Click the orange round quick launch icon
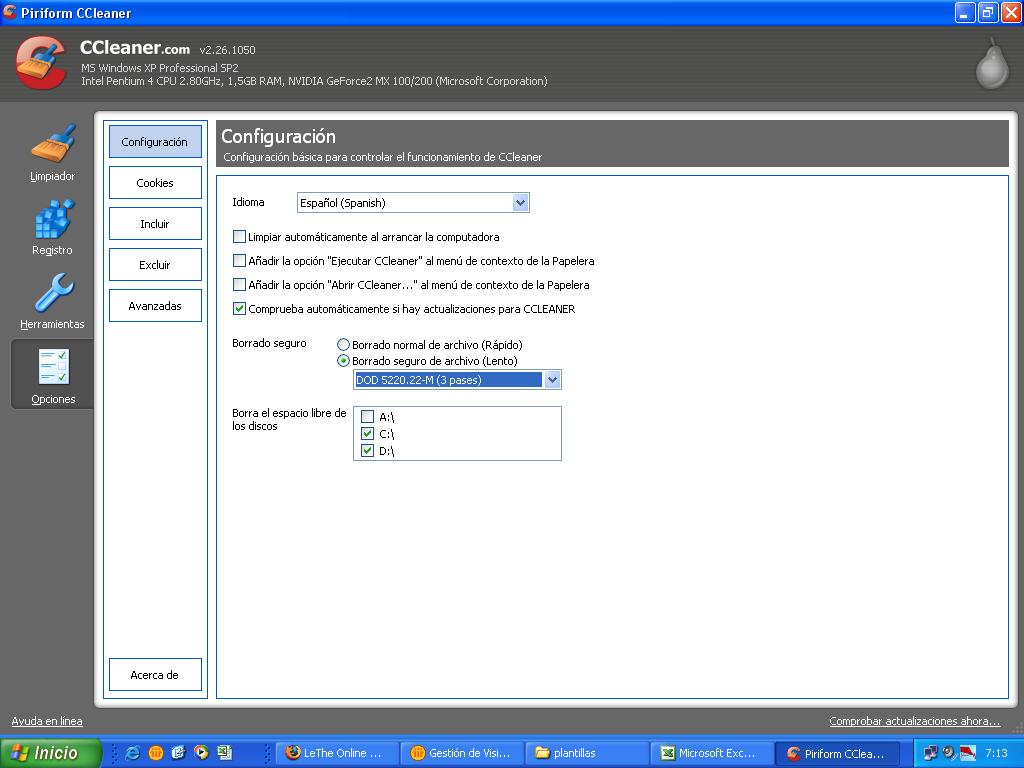Viewport: 1024px width, 768px height. [x=155, y=753]
